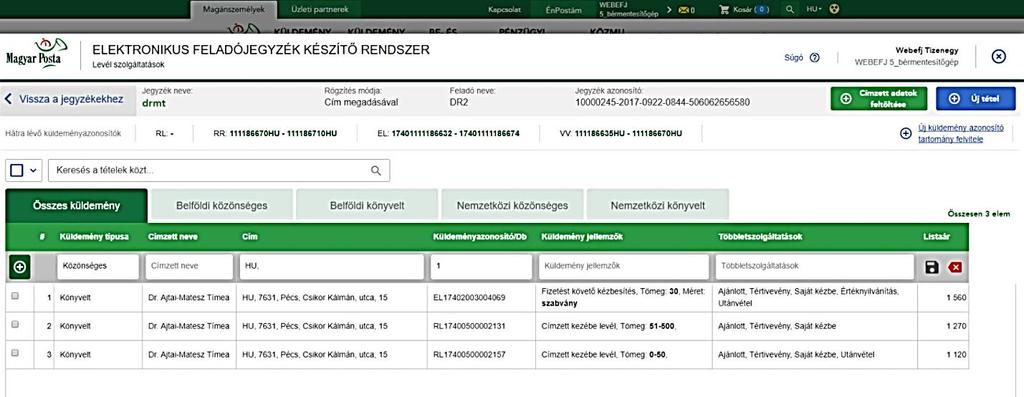
Task: Click plus icon for new identifier range
Action: point(905,133)
